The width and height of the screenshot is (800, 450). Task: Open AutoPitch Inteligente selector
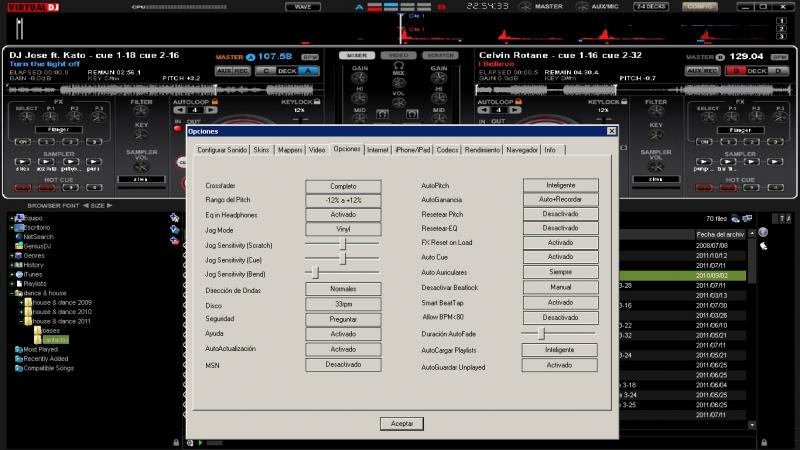560,185
